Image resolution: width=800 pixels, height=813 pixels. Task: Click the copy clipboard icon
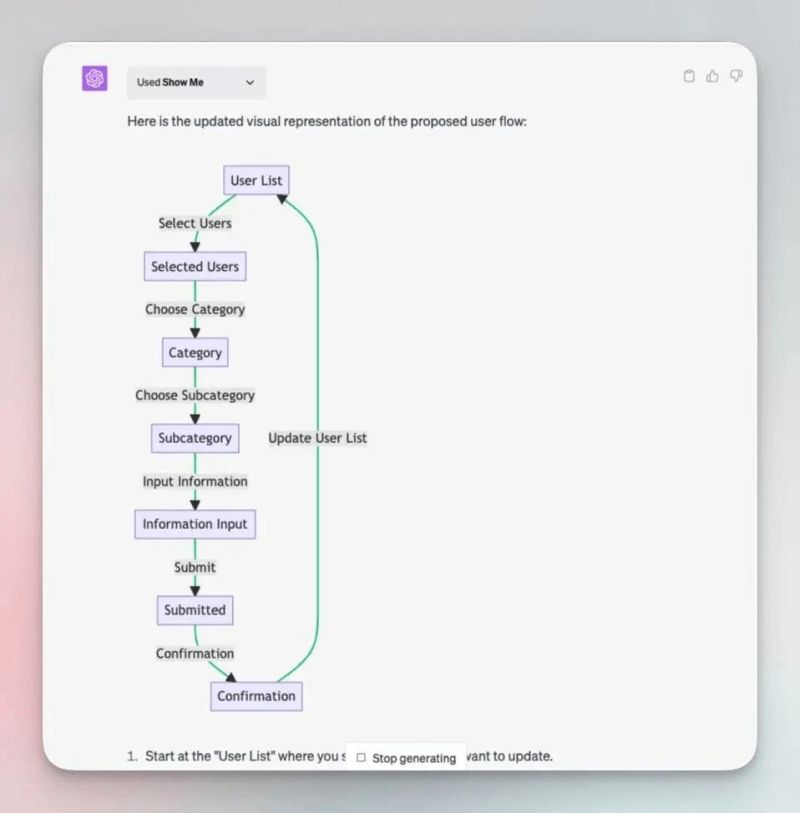pyautogui.click(x=689, y=76)
